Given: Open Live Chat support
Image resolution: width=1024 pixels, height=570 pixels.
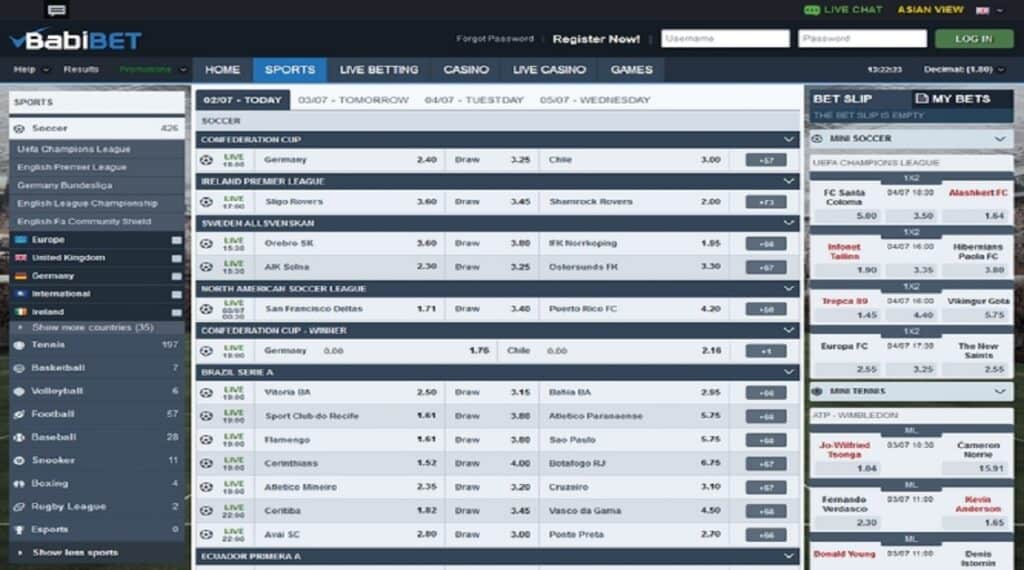Looking at the screenshot, I should 842,10.
